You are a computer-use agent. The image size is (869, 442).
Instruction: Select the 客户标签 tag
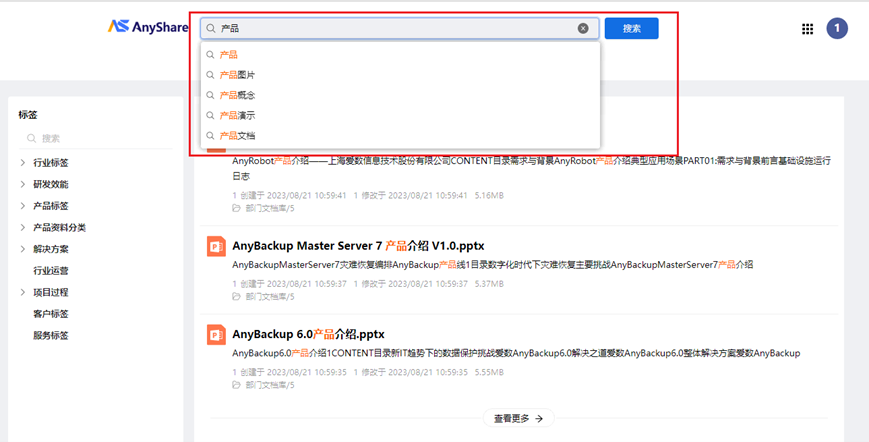click(51, 314)
